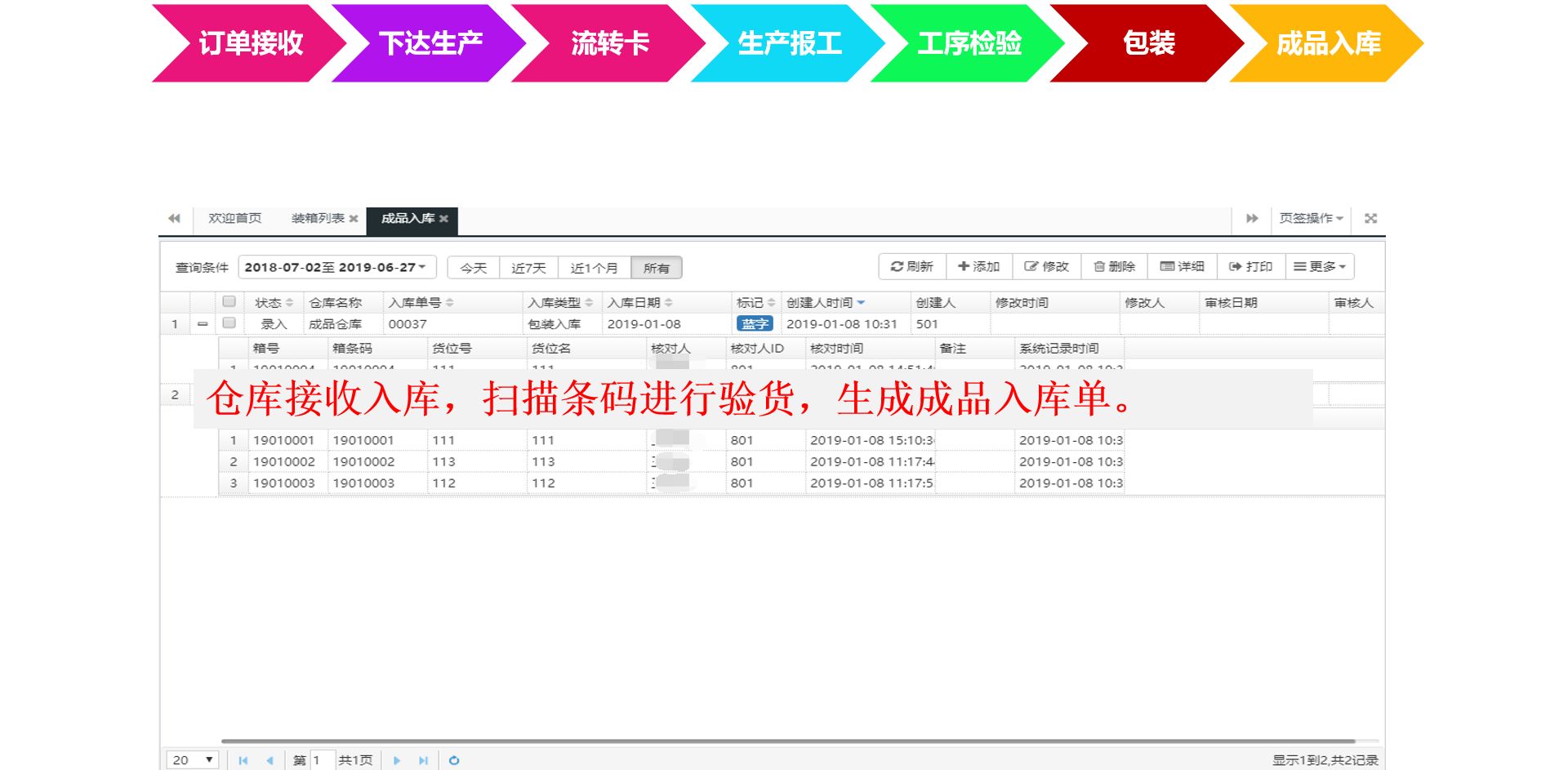Expand the 更多 menu
Viewport: 1568px width, 770px height.
click(1319, 267)
